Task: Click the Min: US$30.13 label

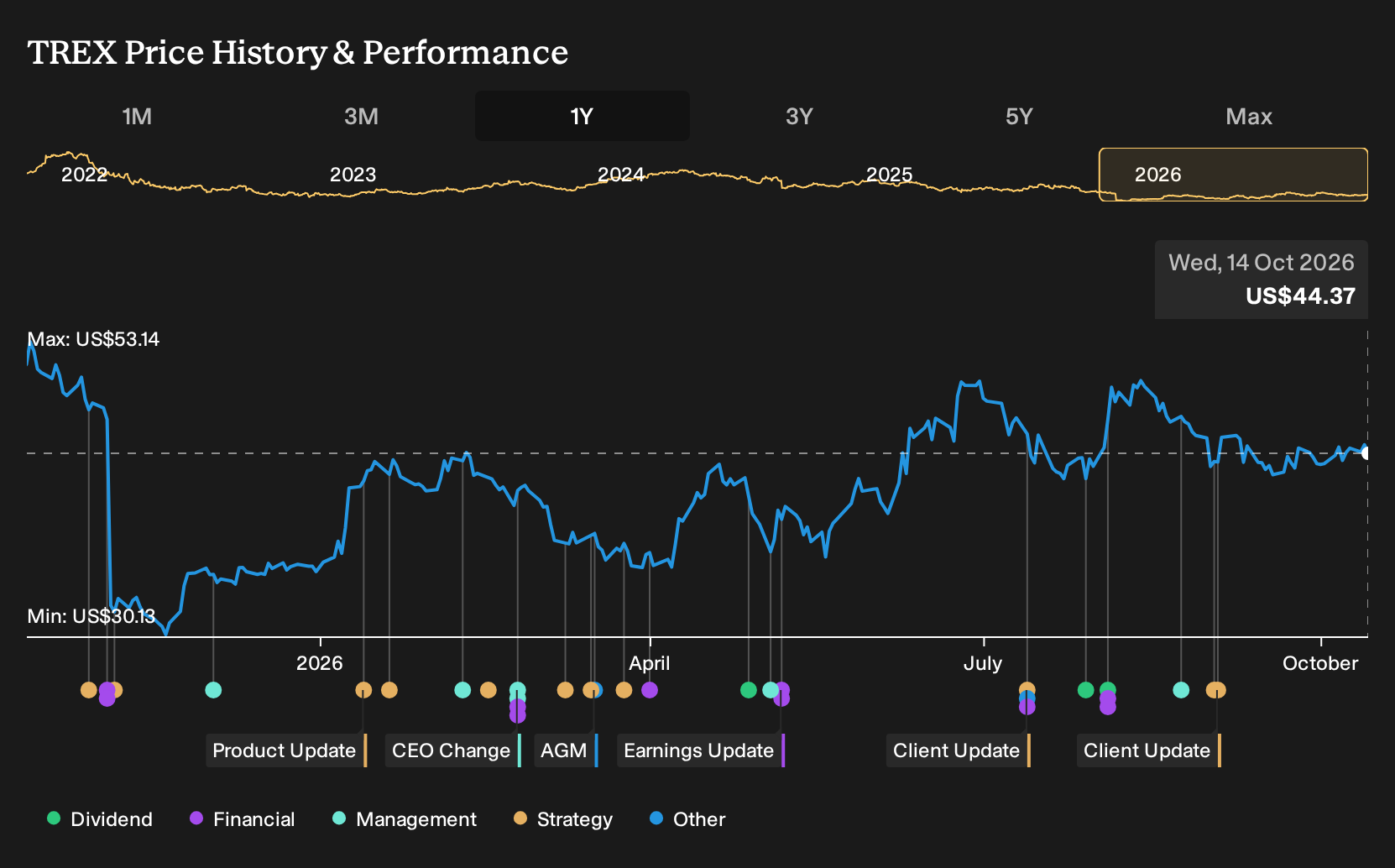Action: 91,616
